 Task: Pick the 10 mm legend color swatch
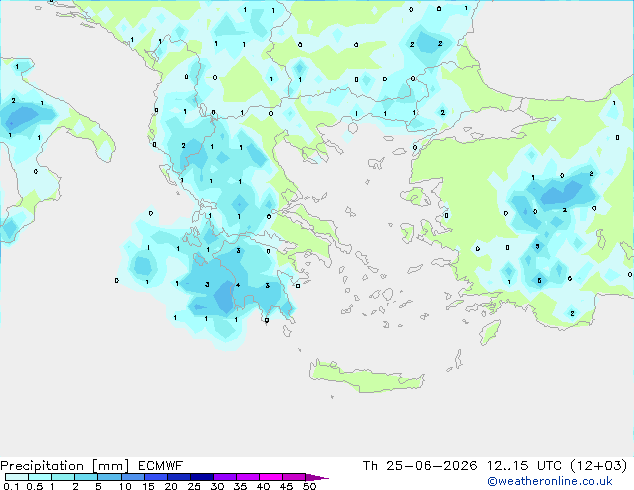(x=132, y=477)
